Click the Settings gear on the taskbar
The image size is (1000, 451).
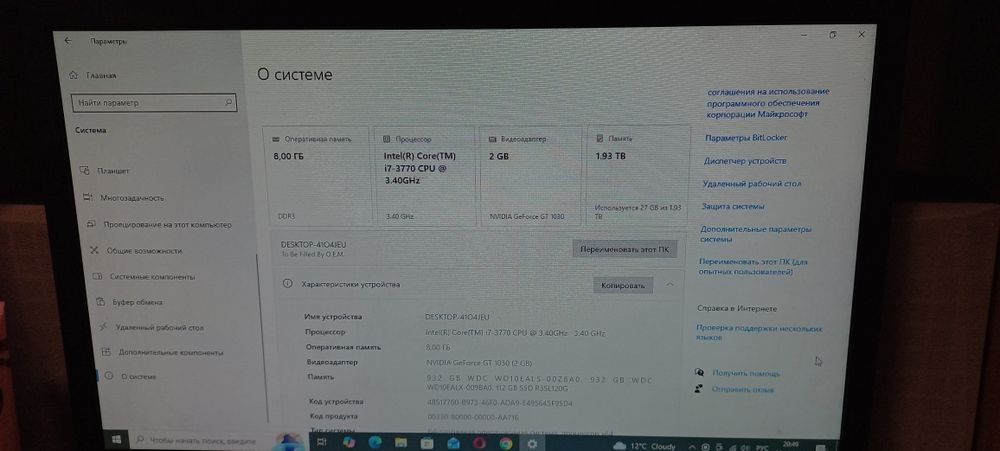tap(532, 444)
